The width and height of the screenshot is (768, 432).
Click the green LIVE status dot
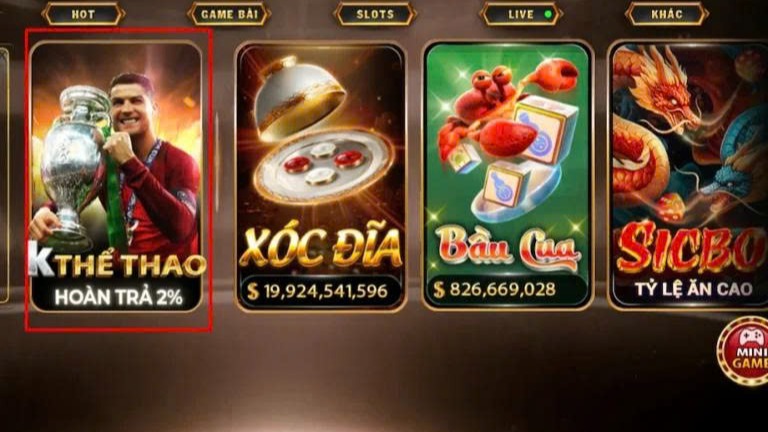pyautogui.click(x=548, y=14)
